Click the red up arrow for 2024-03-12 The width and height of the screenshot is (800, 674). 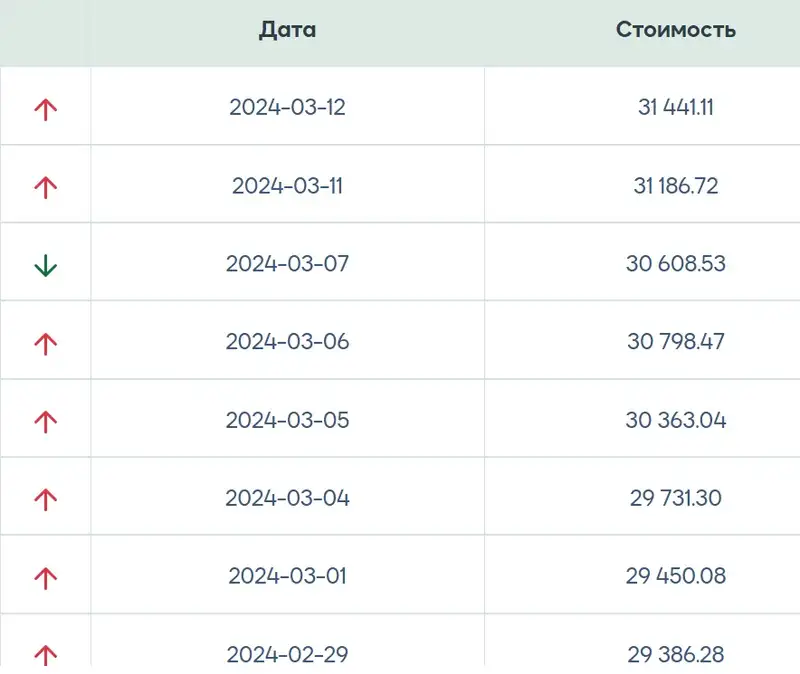coord(46,109)
